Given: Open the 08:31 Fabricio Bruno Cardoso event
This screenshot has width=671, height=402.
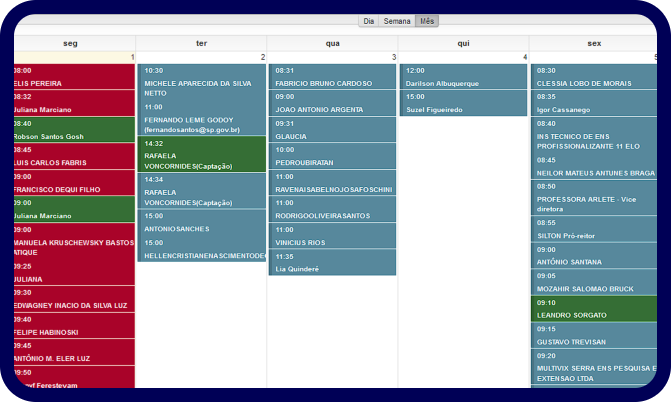Looking at the screenshot, I should [331, 77].
